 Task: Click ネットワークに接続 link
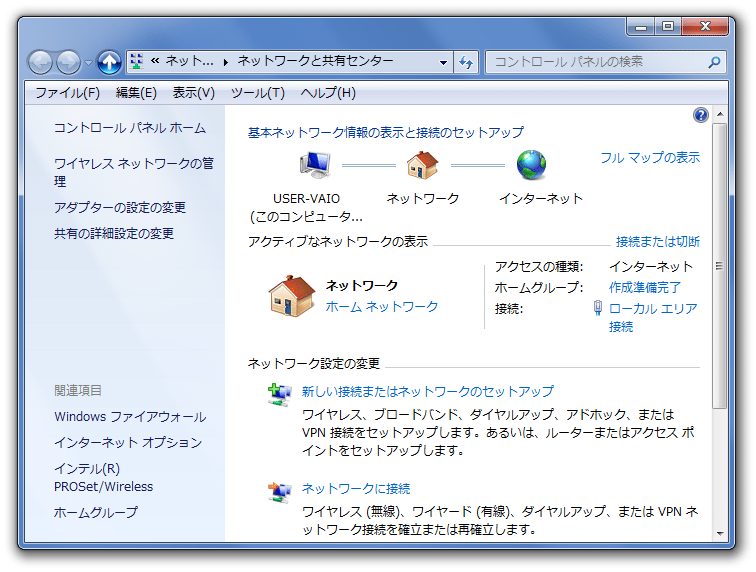tap(356, 489)
